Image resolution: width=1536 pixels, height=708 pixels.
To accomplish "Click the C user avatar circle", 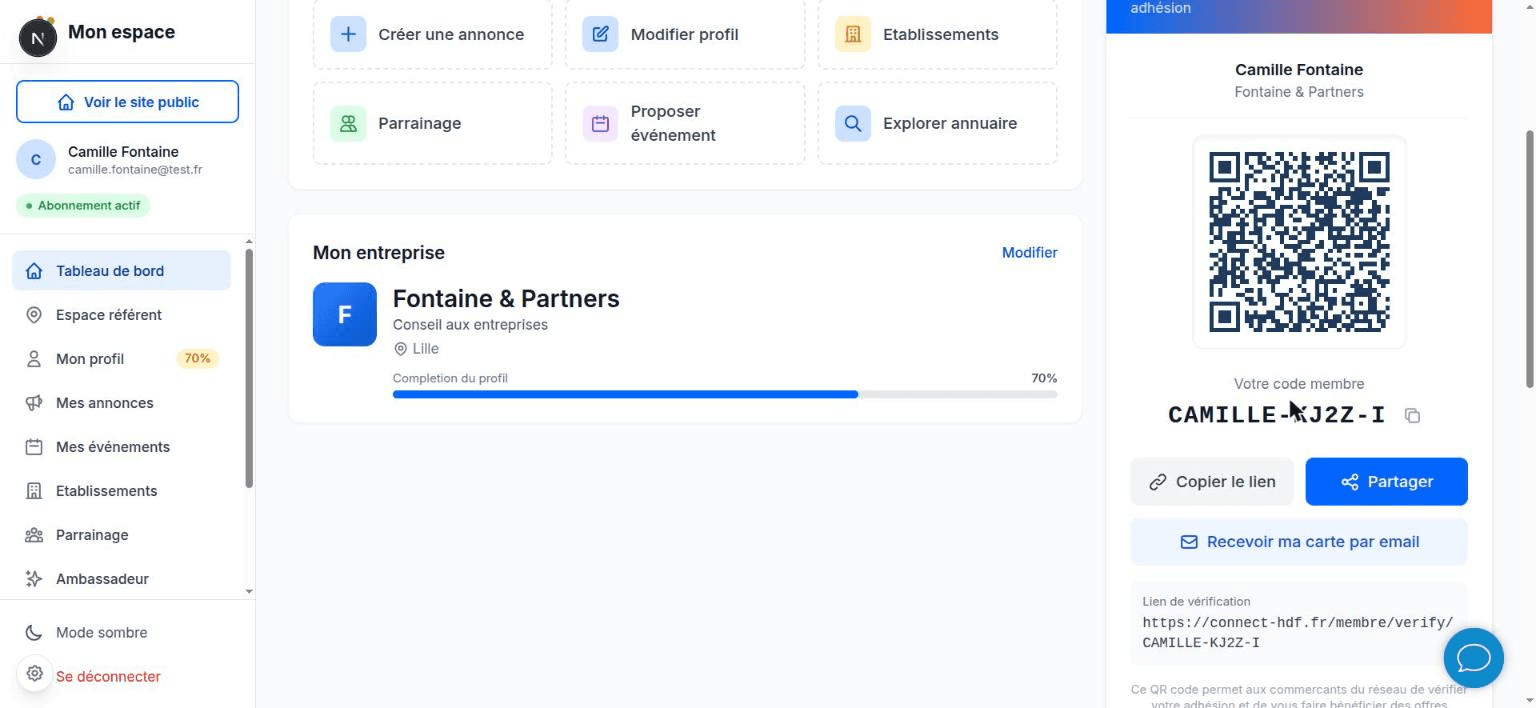I will pyautogui.click(x=36, y=160).
